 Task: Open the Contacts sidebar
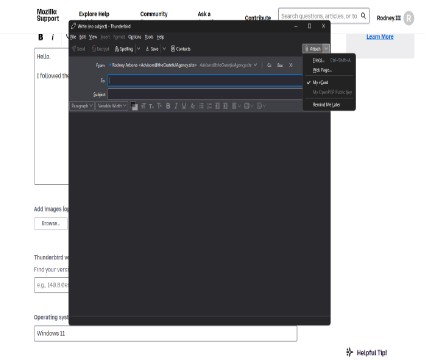tap(181, 49)
